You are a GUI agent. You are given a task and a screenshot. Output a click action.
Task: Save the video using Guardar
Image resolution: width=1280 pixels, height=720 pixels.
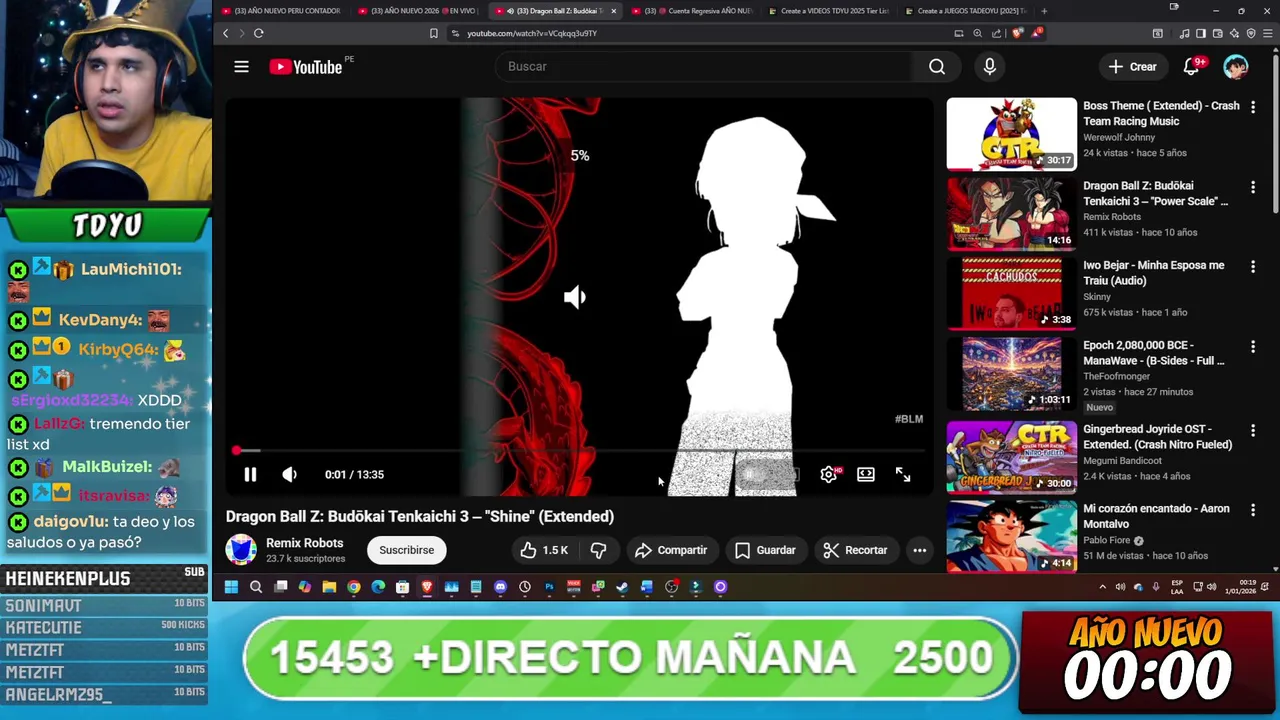pyautogui.click(x=765, y=550)
